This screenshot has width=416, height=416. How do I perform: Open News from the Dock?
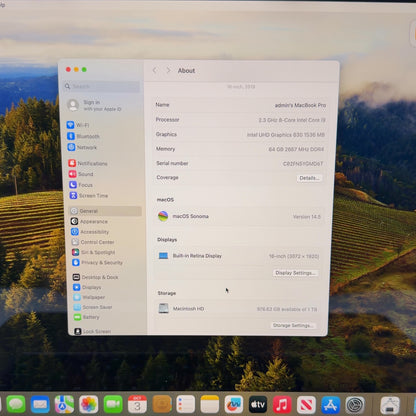coord(306,404)
